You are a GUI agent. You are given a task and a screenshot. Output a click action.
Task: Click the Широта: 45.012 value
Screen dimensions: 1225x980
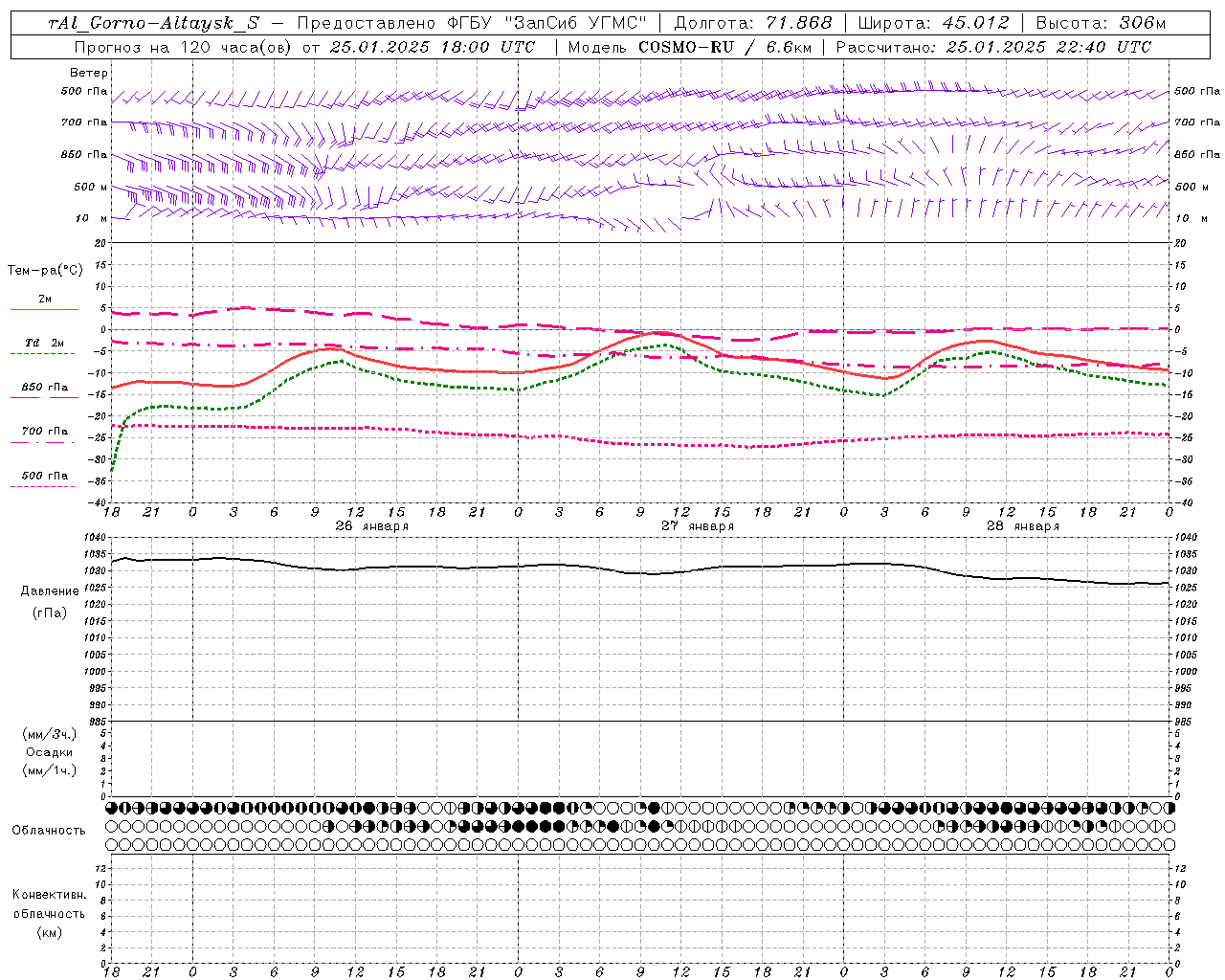point(933,23)
